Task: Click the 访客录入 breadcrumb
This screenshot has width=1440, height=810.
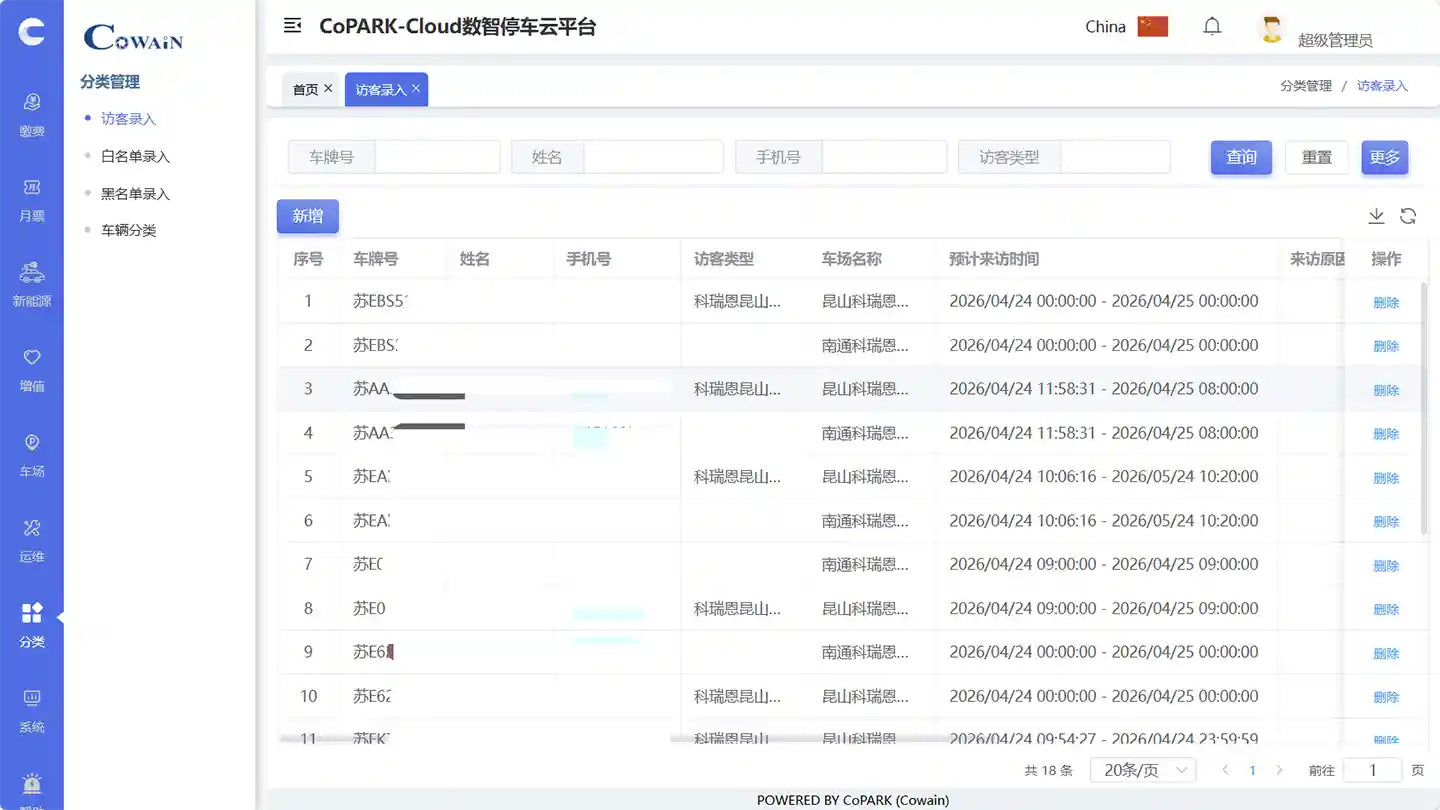Action: click(1382, 86)
